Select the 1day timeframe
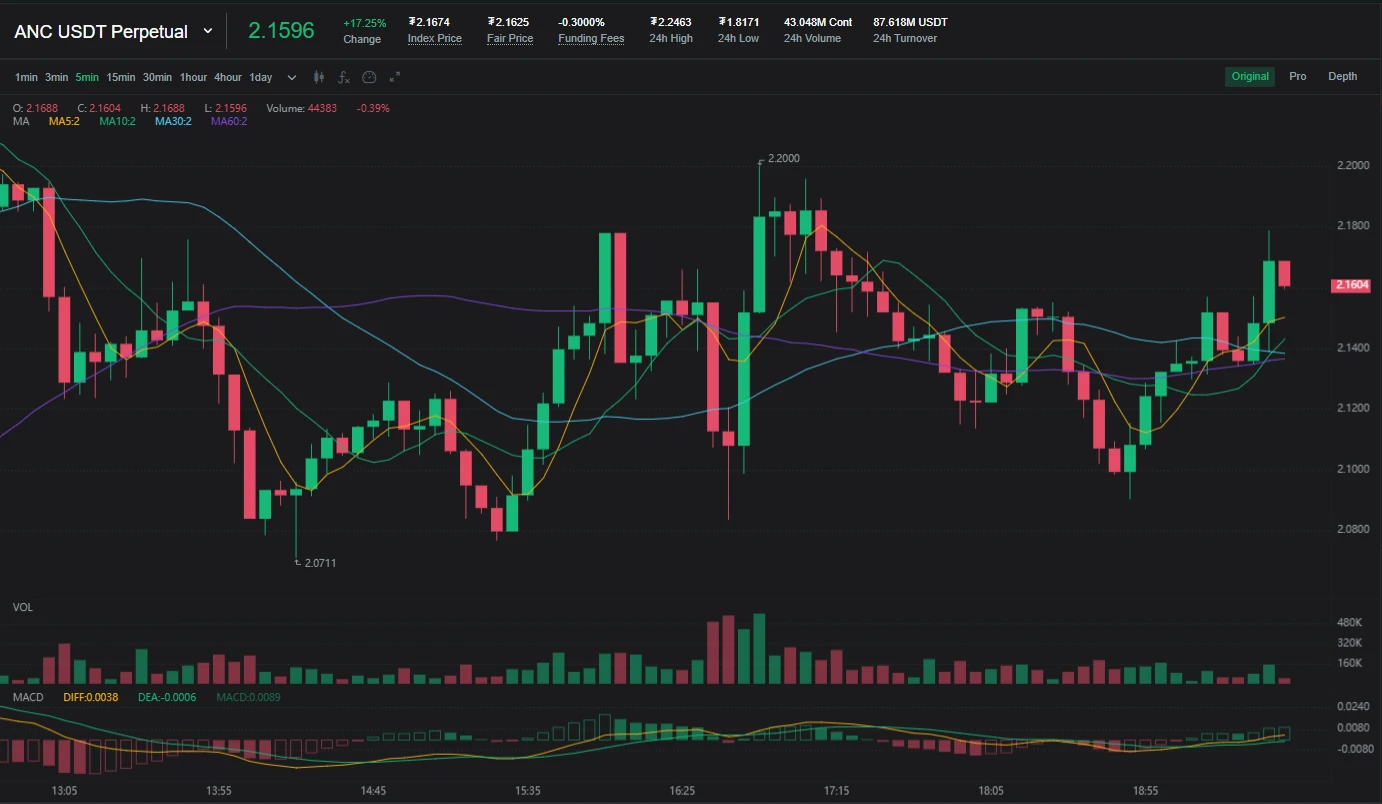Viewport: 1382px width, 804px height. (261, 77)
